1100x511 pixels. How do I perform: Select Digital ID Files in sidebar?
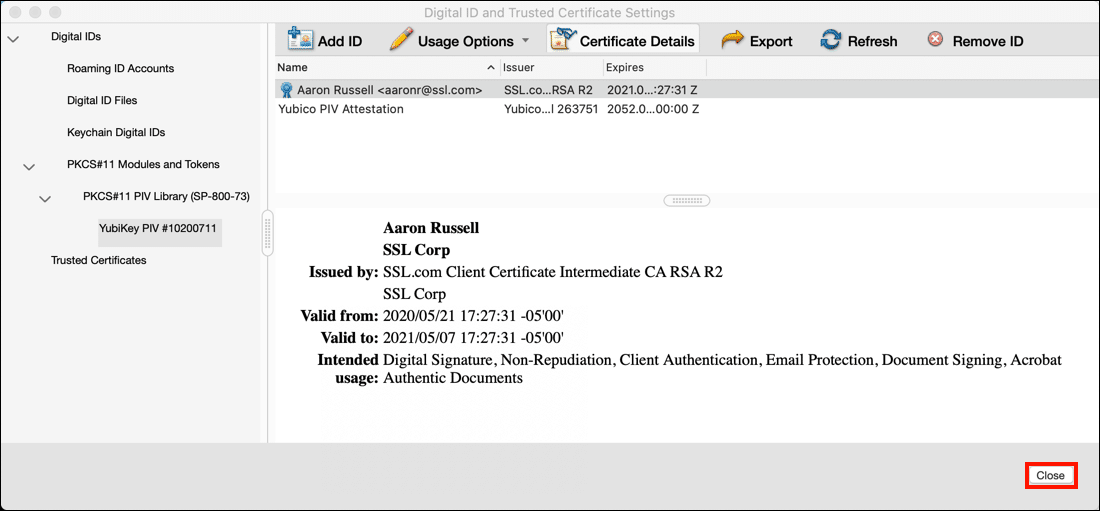pos(102,101)
